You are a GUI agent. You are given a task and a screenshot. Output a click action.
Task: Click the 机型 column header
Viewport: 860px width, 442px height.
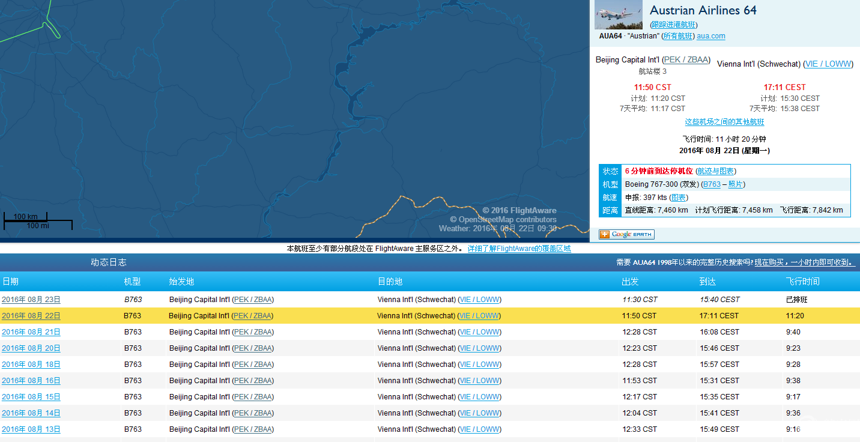[x=132, y=281]
